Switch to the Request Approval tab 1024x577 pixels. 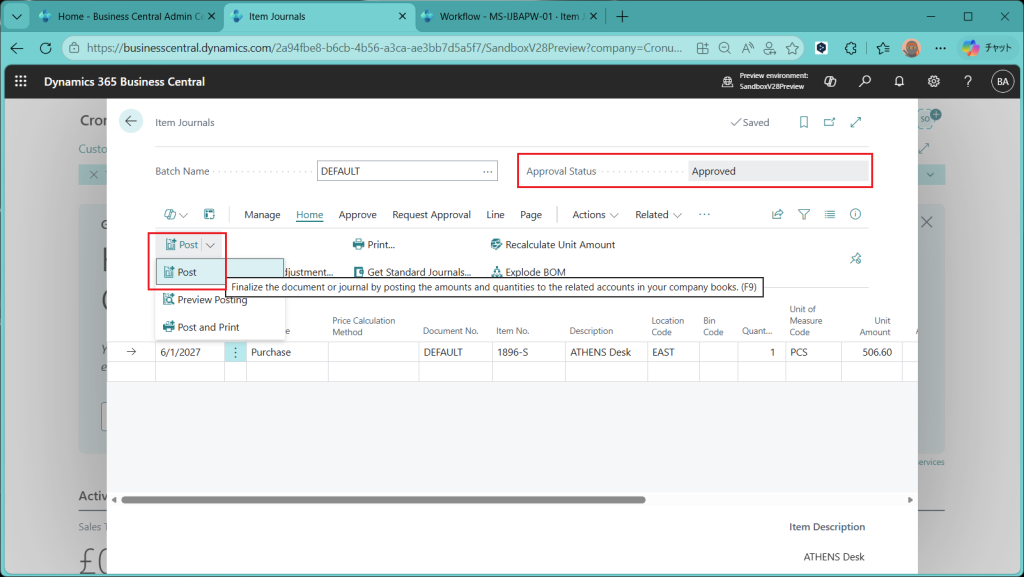[431, 215]
